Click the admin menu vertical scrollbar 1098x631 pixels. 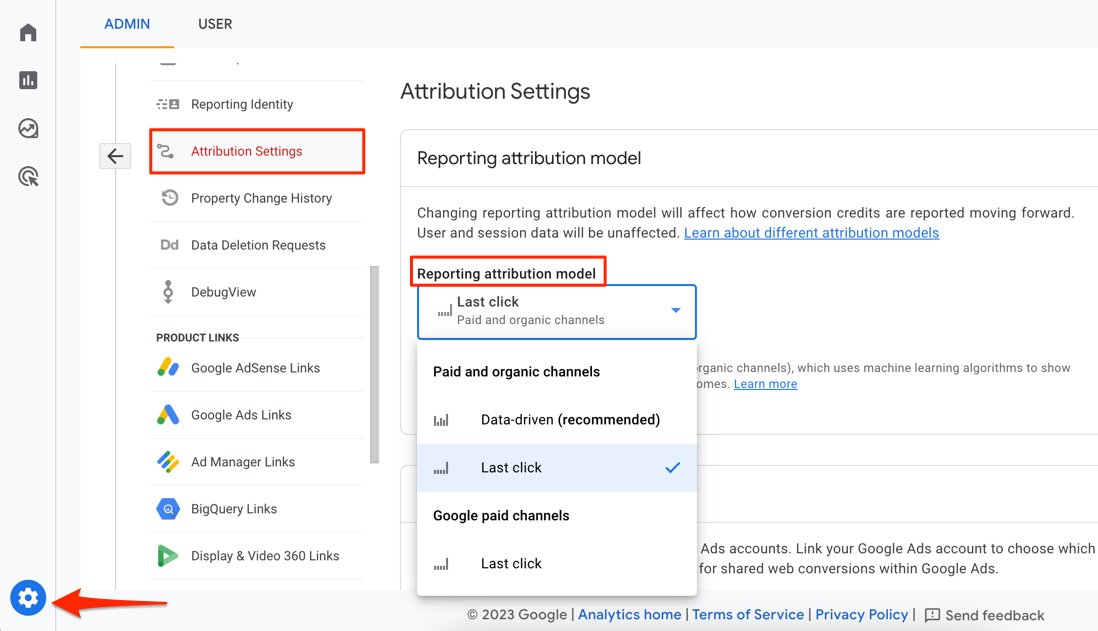pyautogui.click(x=375, y=364)
